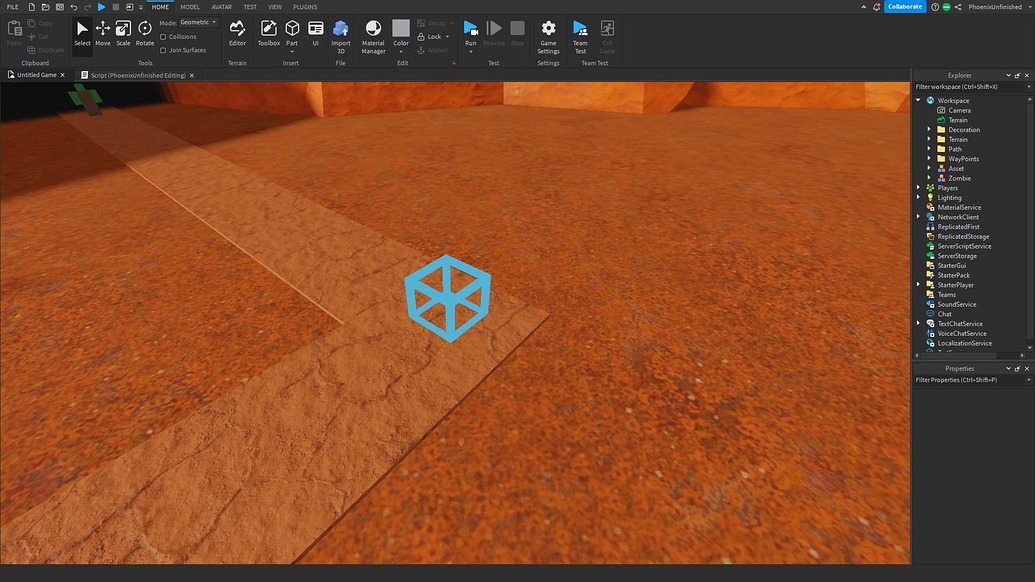This screenshot has width=1035, height=582.
Task: Collapse the ribbon with the up arrow
Action: tap(863, 7)
